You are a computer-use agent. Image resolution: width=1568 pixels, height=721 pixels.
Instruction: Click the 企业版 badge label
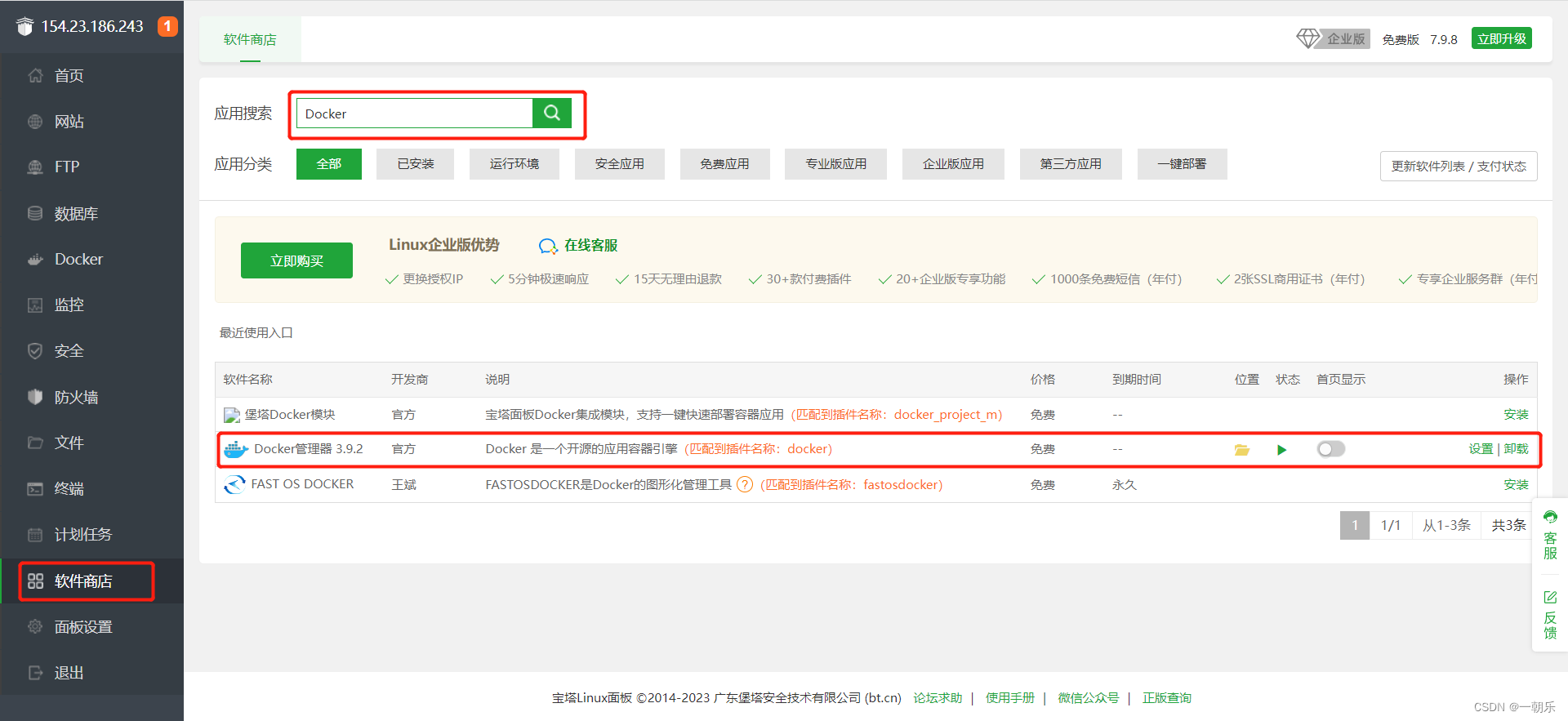coord(1346,38)
